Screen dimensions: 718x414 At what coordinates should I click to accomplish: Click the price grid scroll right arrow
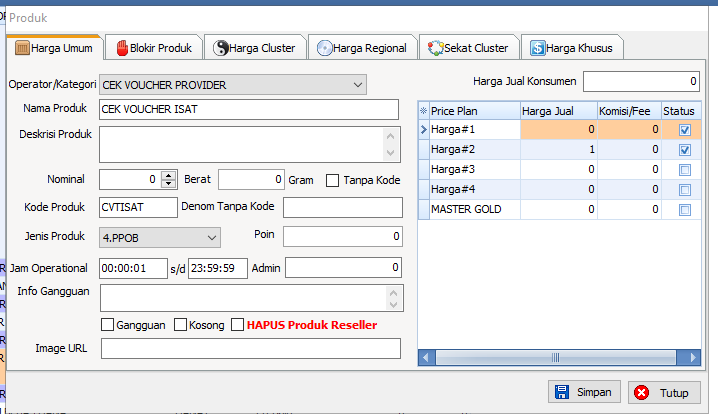(692, 357)
